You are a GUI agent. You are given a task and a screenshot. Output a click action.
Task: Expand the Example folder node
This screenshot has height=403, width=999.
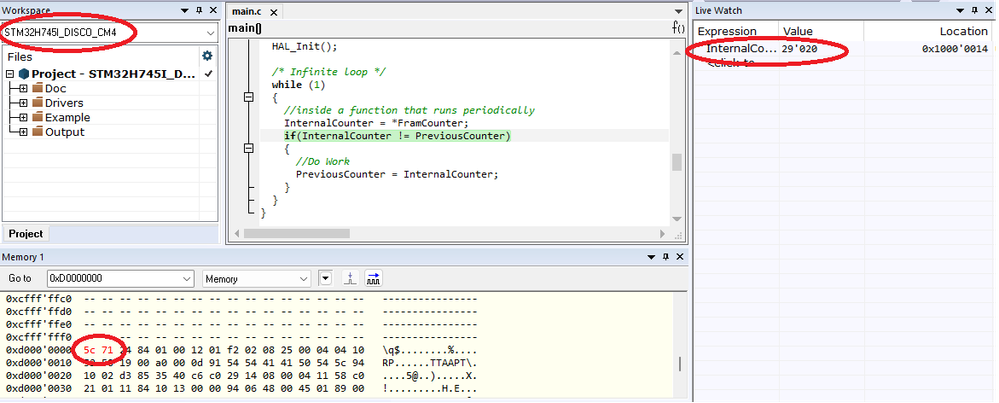(23, 118)
